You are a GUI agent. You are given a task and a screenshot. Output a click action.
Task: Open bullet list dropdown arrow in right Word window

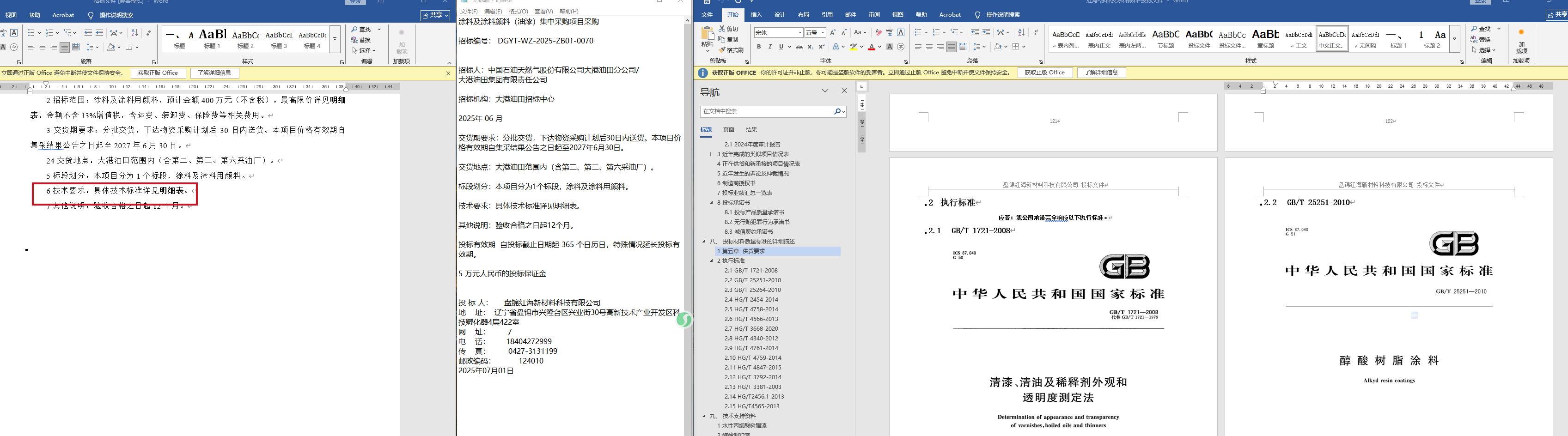click(926, 32)
